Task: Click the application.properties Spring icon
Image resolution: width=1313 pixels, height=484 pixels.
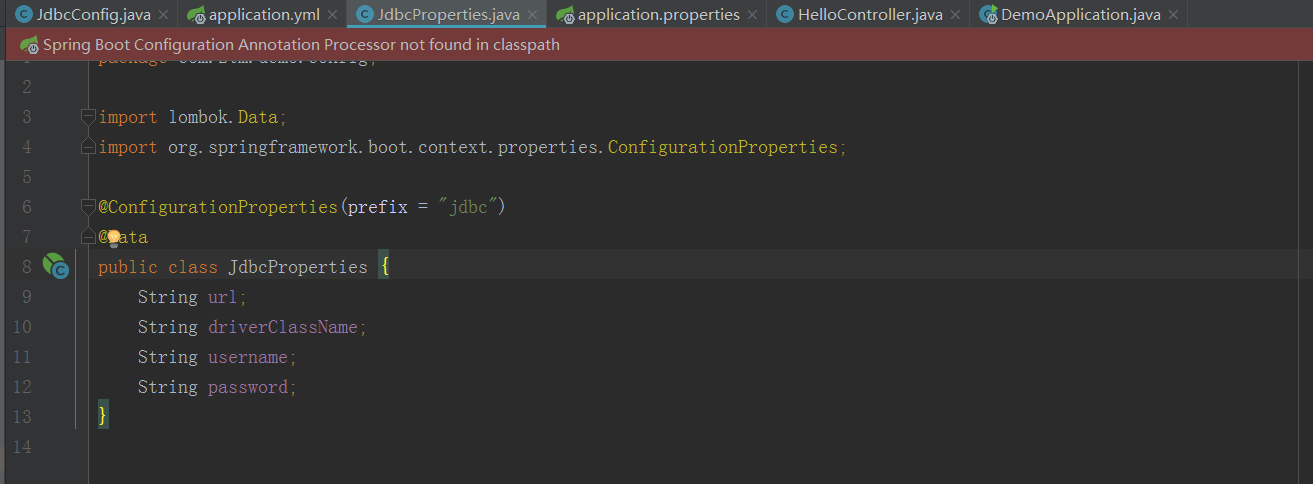Action: tap(565, 14)
